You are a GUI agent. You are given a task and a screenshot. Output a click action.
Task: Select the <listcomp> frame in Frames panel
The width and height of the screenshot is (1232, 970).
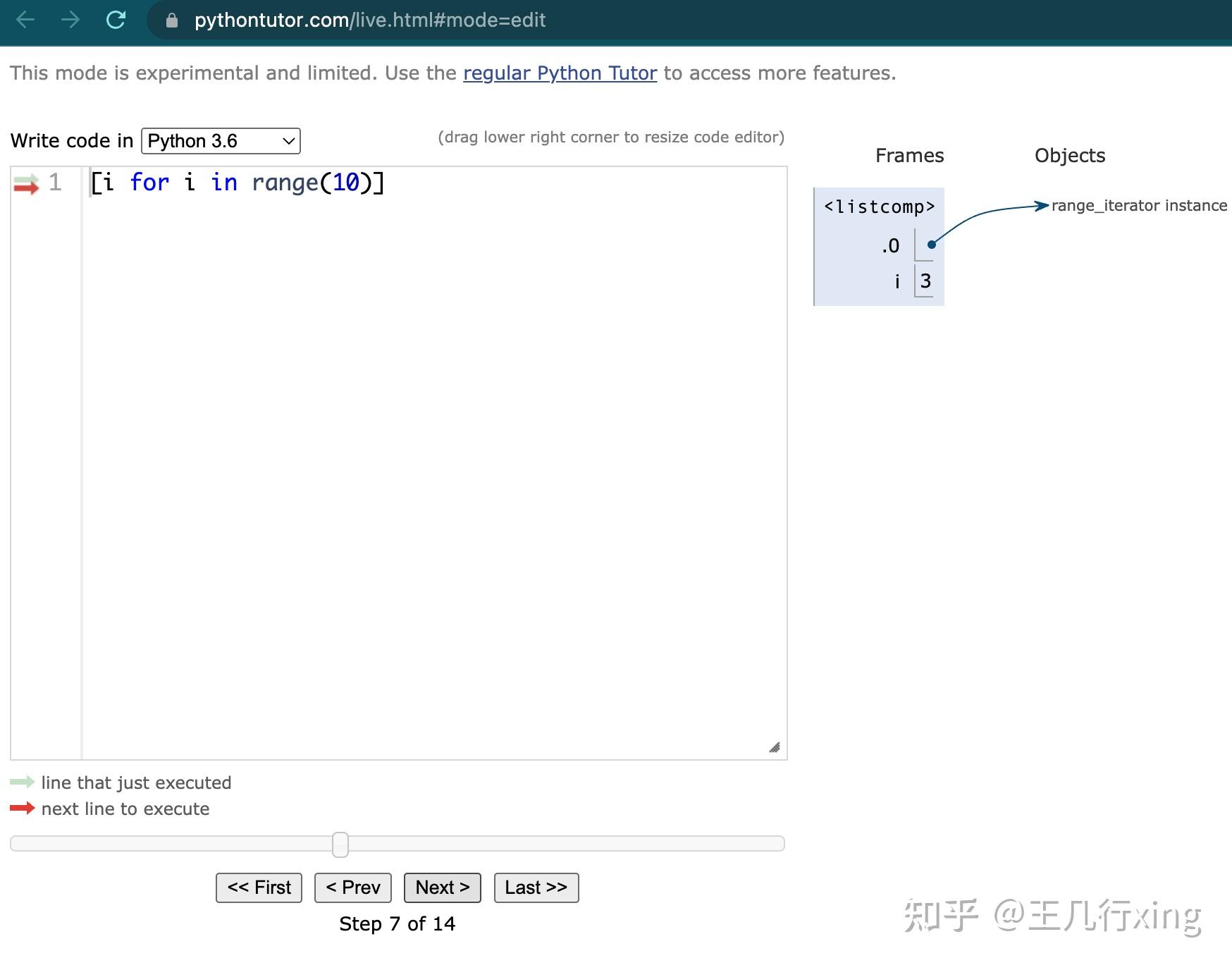click(x=878, y=207)
